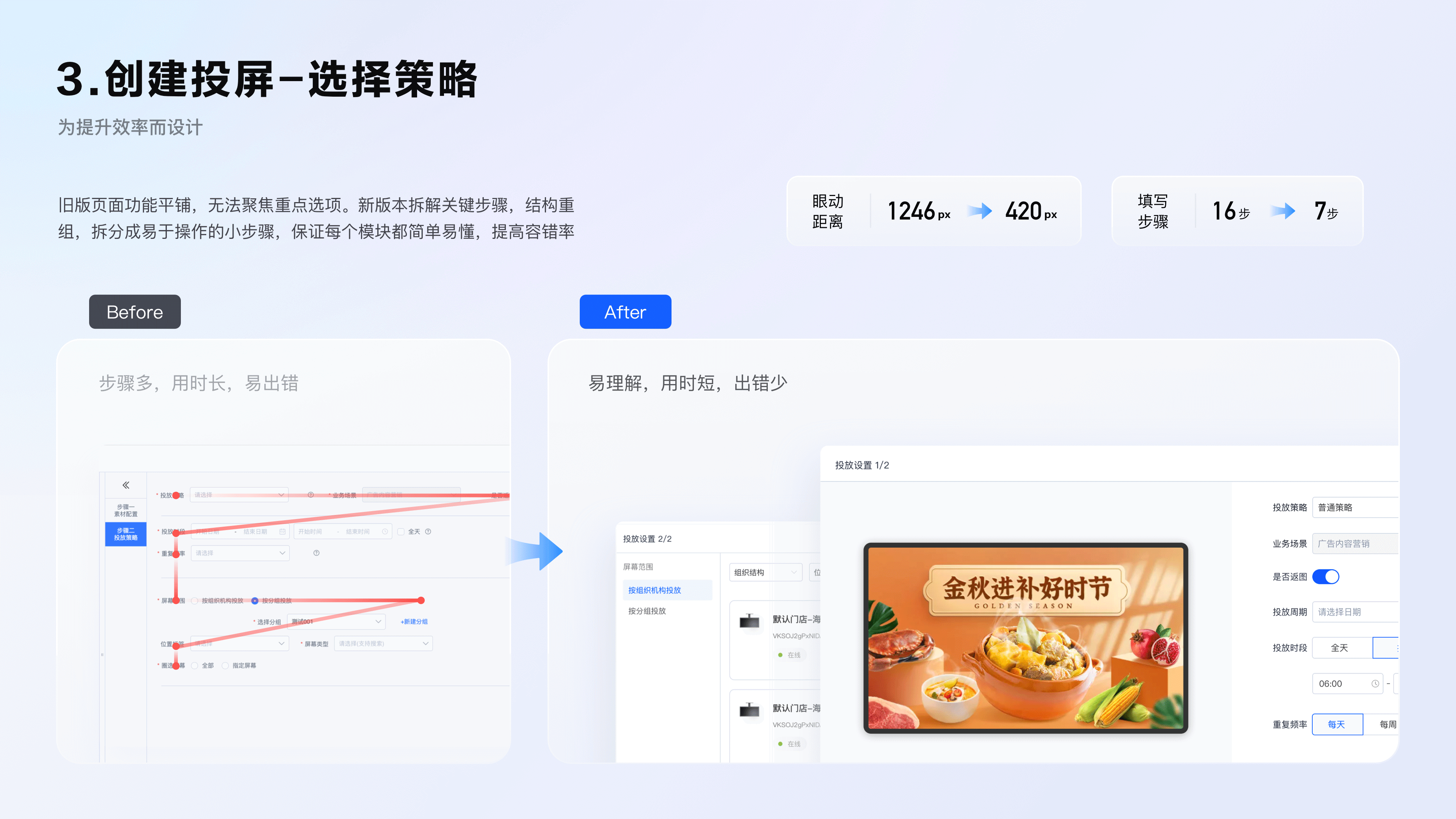Viewport: 1456px width, 819px height.
Task: Switch to 步骤一 素材配置 step
Action: pyautogui.click(x=126, y=510)
